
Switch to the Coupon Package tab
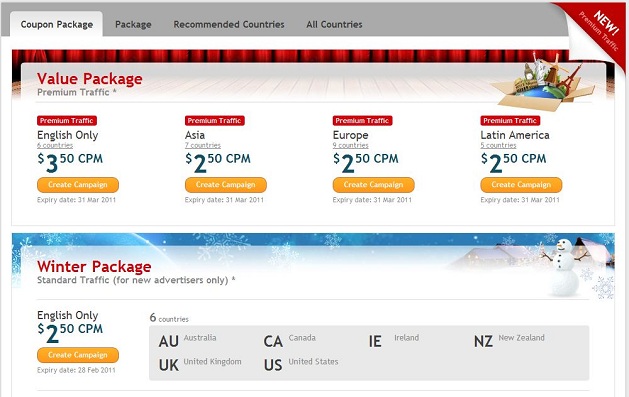pos(57,24)
